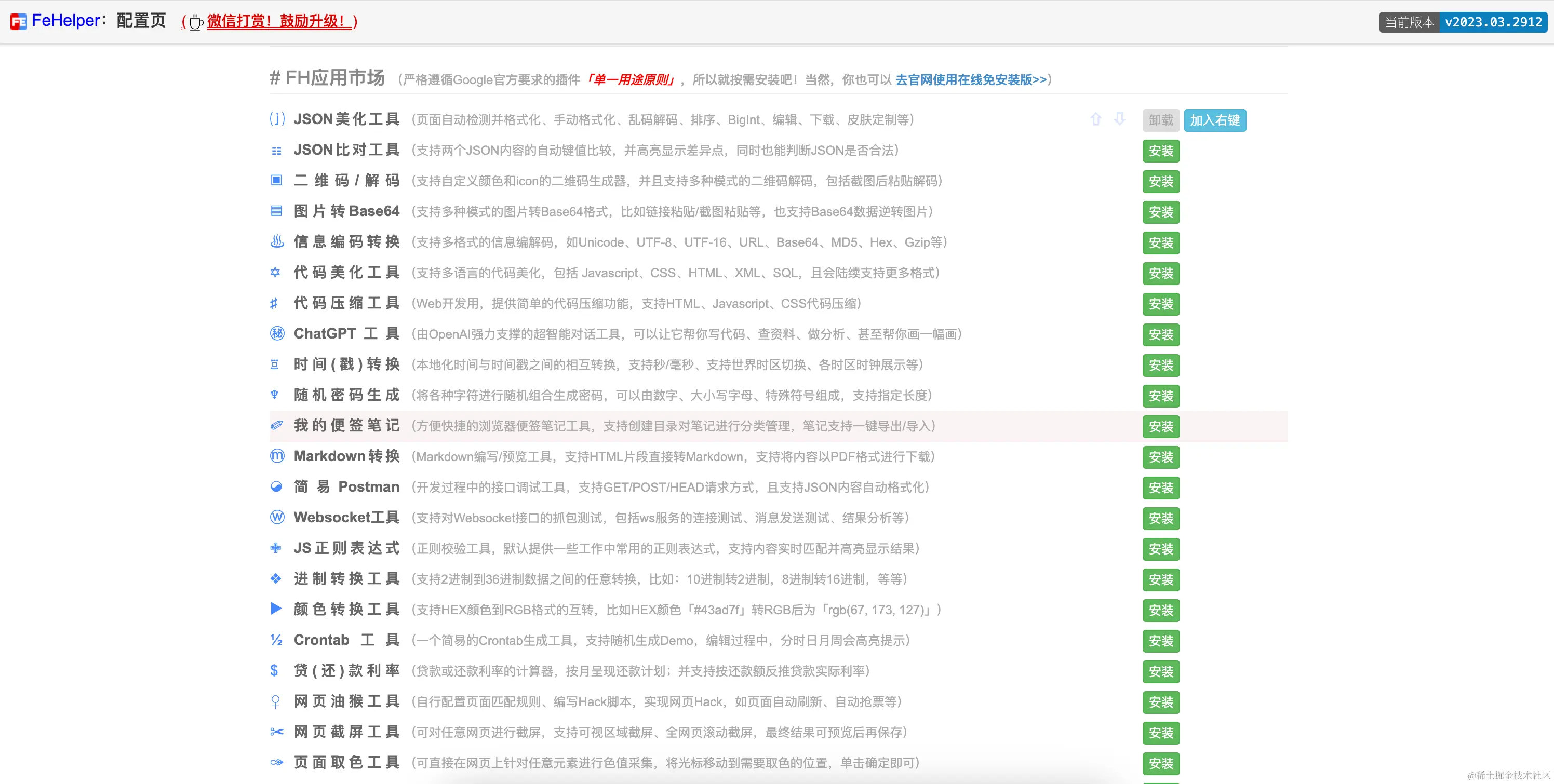
Task: Add JSON美化工具 to the right-click menu
Action: (1214, 120)
